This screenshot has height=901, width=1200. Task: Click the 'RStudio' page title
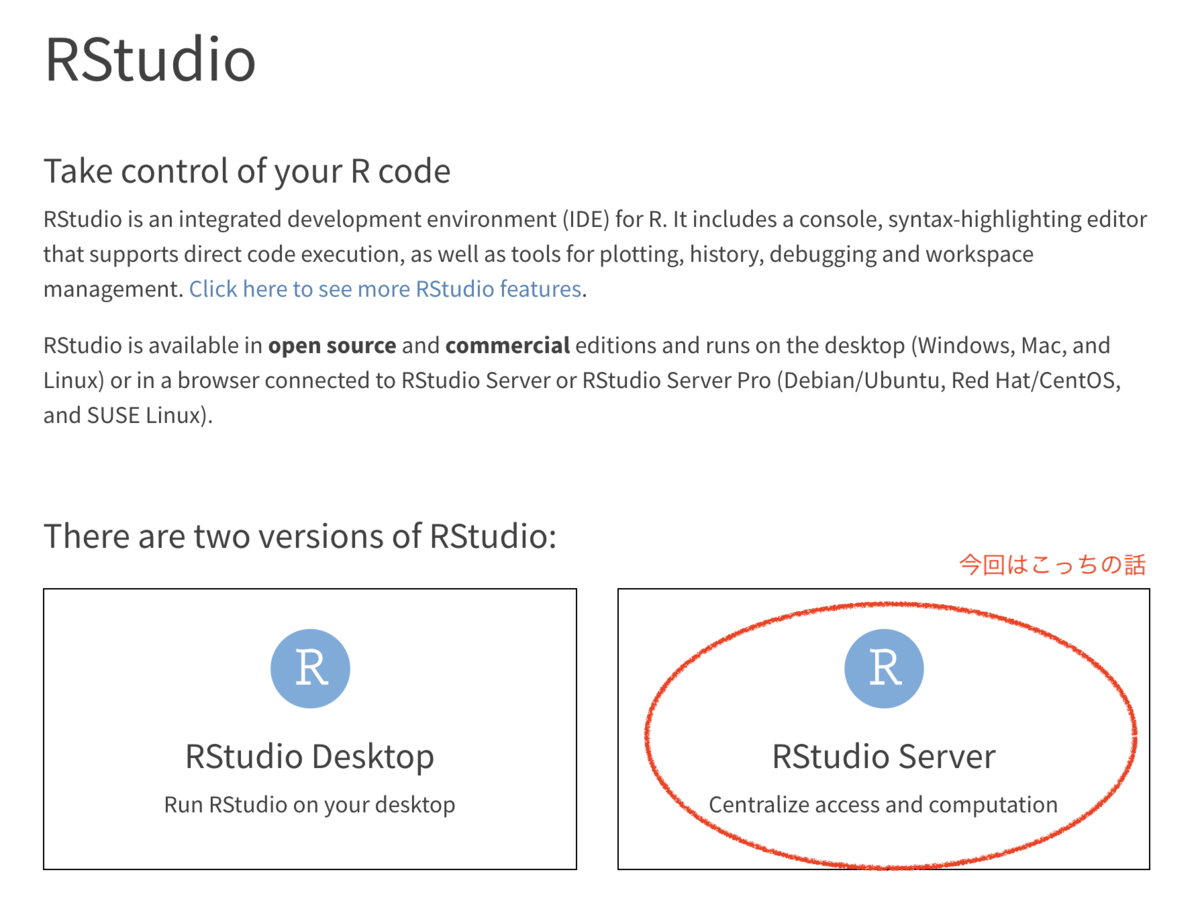(x=150, y=59)
